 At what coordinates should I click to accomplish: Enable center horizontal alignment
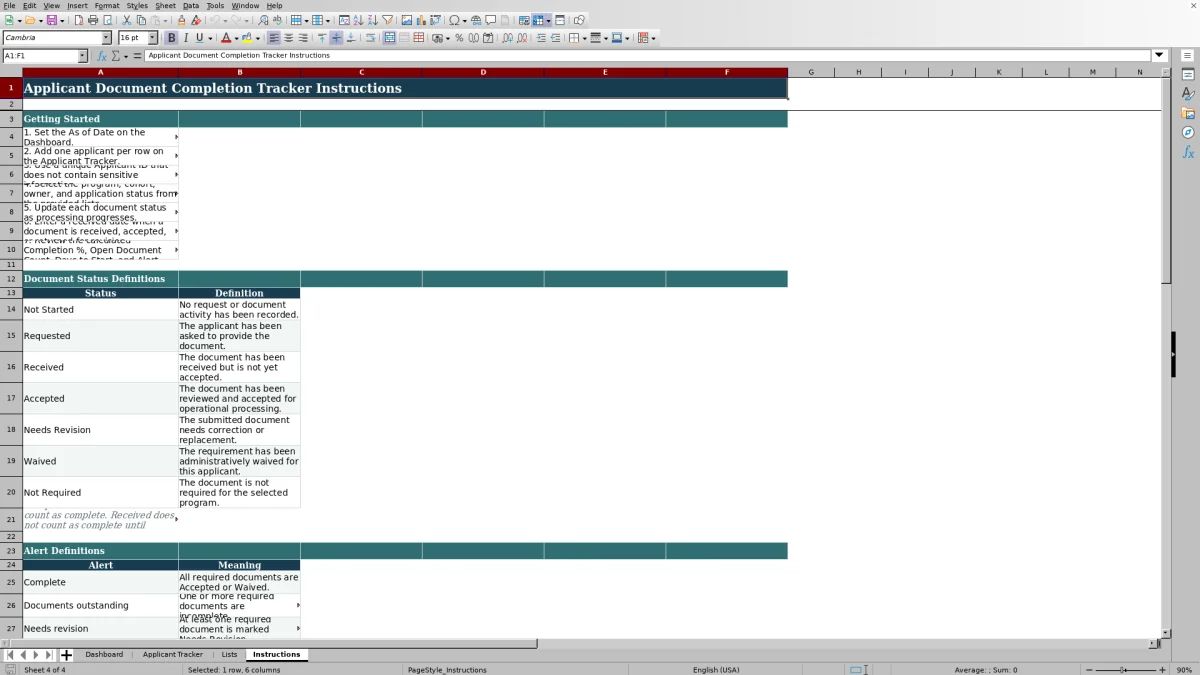pos(288,38)
